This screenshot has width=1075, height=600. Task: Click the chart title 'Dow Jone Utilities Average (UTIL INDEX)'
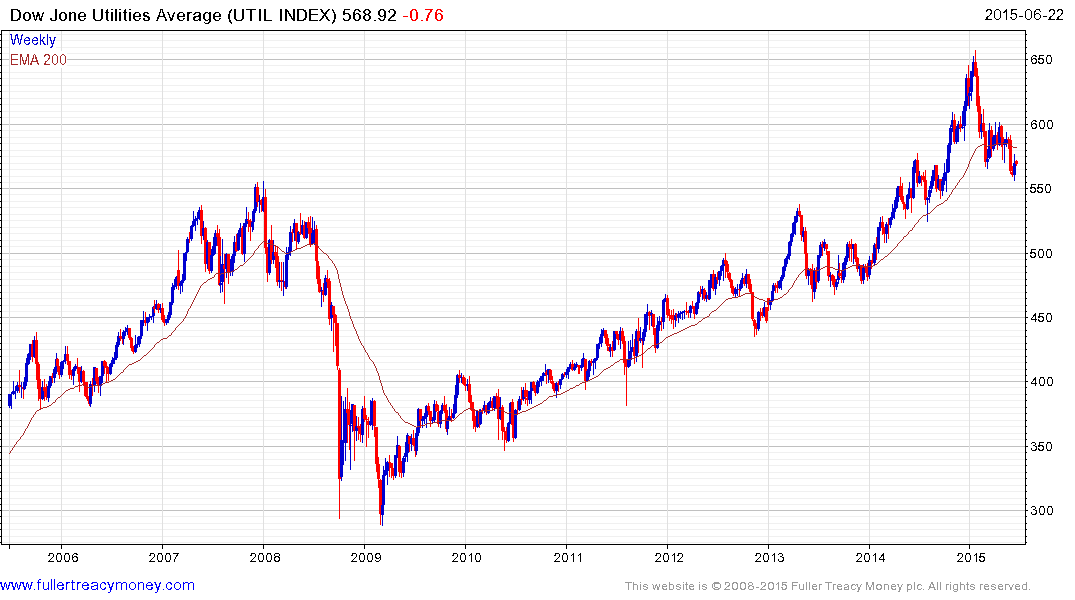point(173,15)
